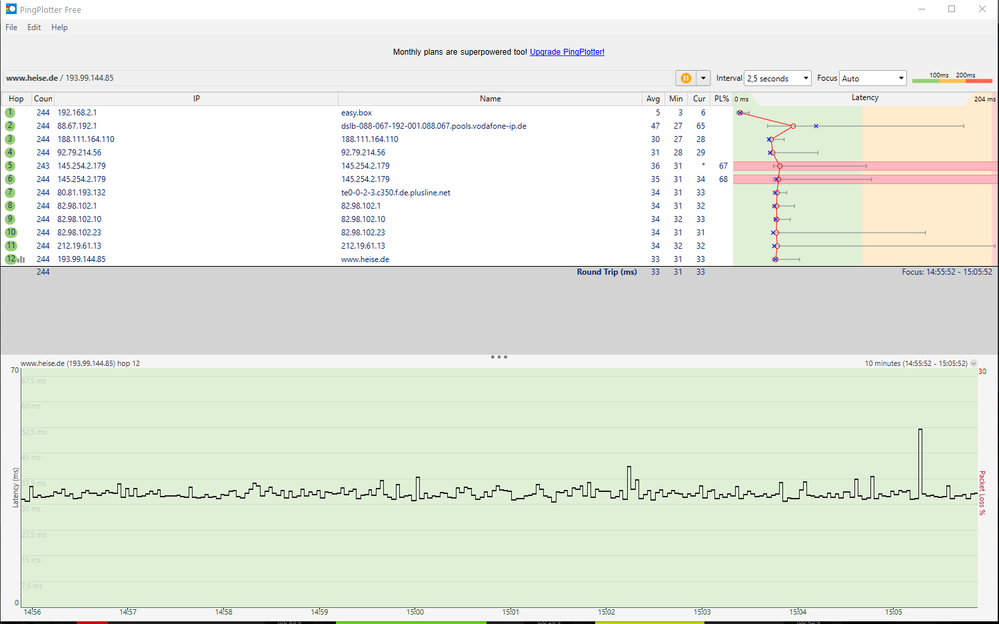Click hop 7 green circle icon
The image size is (999, 624).
(10, 193)
